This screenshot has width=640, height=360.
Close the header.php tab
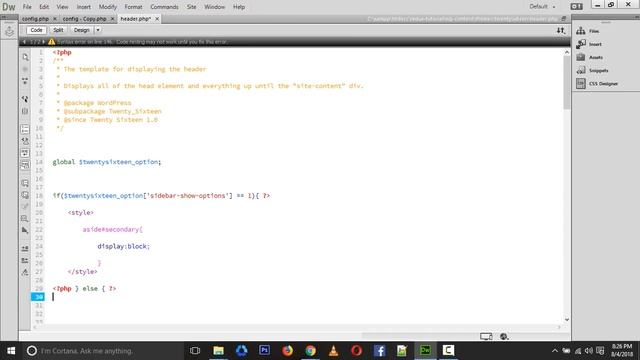157,19
